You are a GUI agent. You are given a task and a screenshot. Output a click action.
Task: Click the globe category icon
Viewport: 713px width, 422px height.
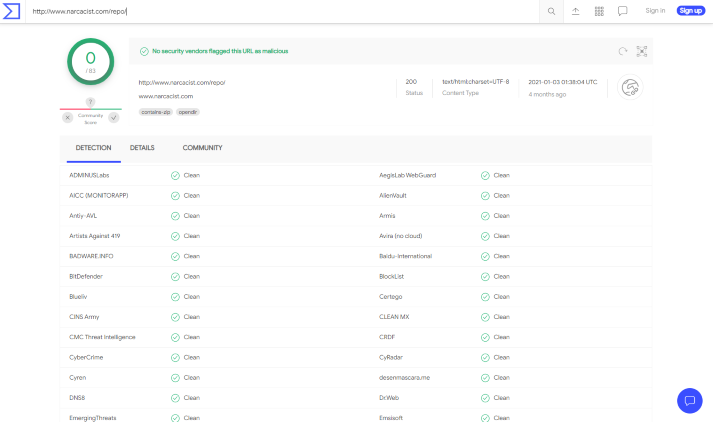pyautogui.click(x=630, y=87)
